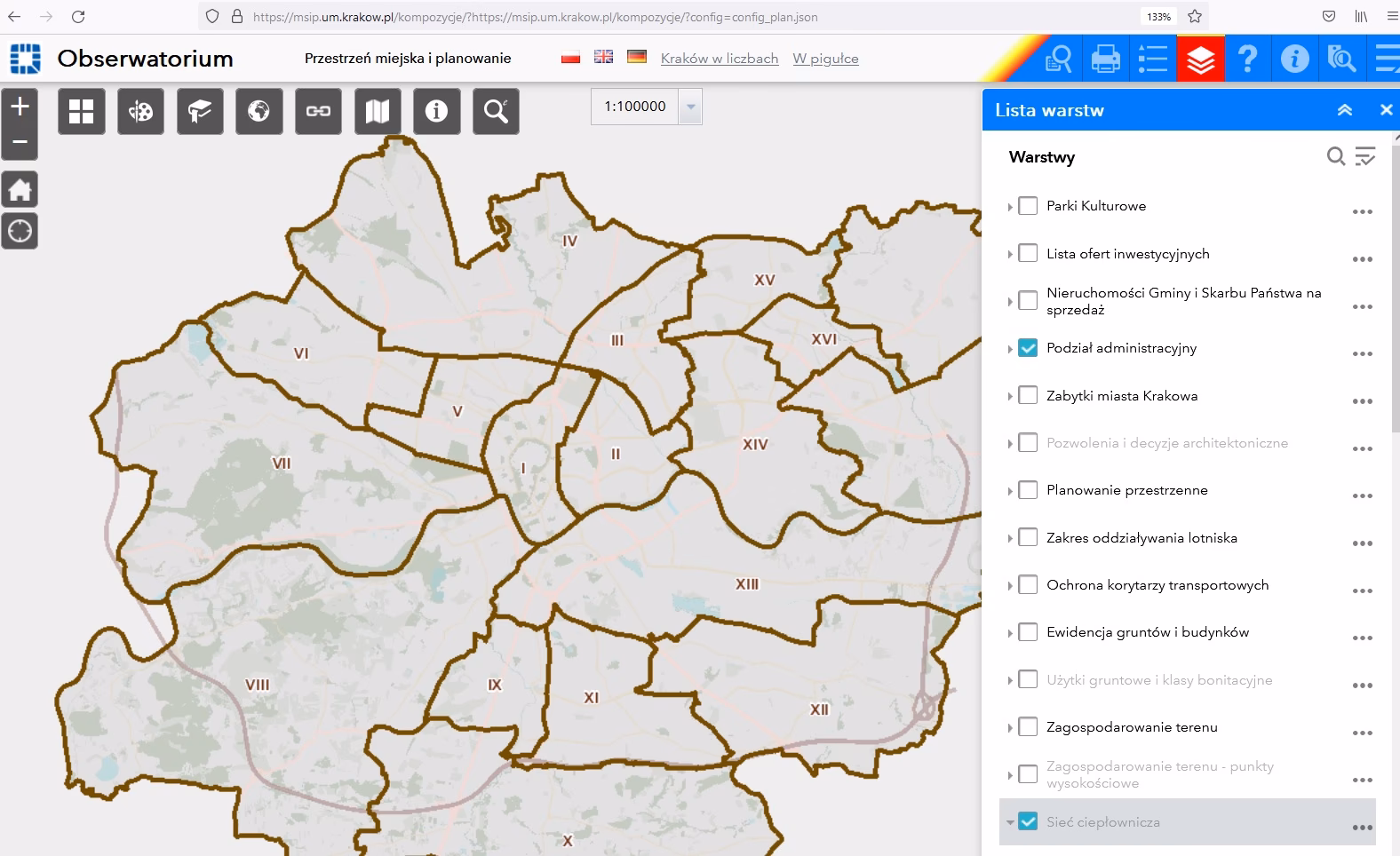Screen dimensions: 1400x856
Task: Return the map to home extent
Action: [20, 190]
